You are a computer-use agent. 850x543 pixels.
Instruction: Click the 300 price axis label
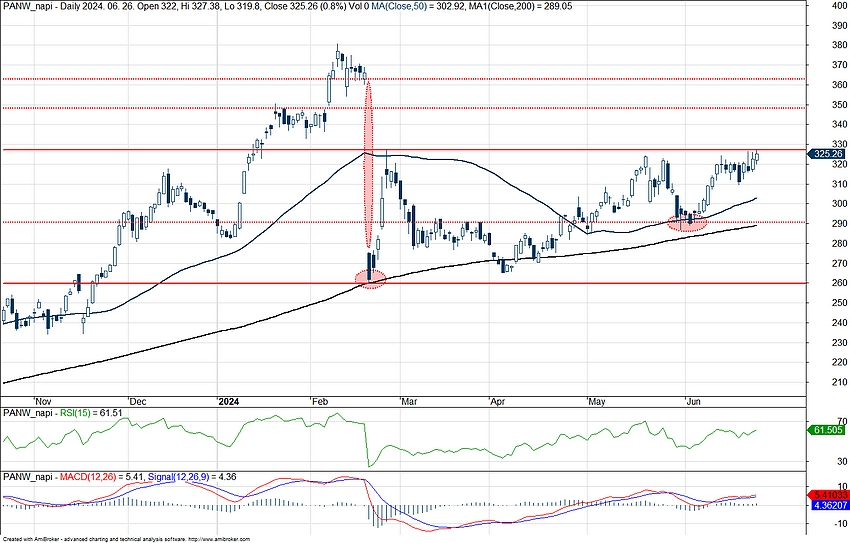pyautogui.click(x=840, y=204)
